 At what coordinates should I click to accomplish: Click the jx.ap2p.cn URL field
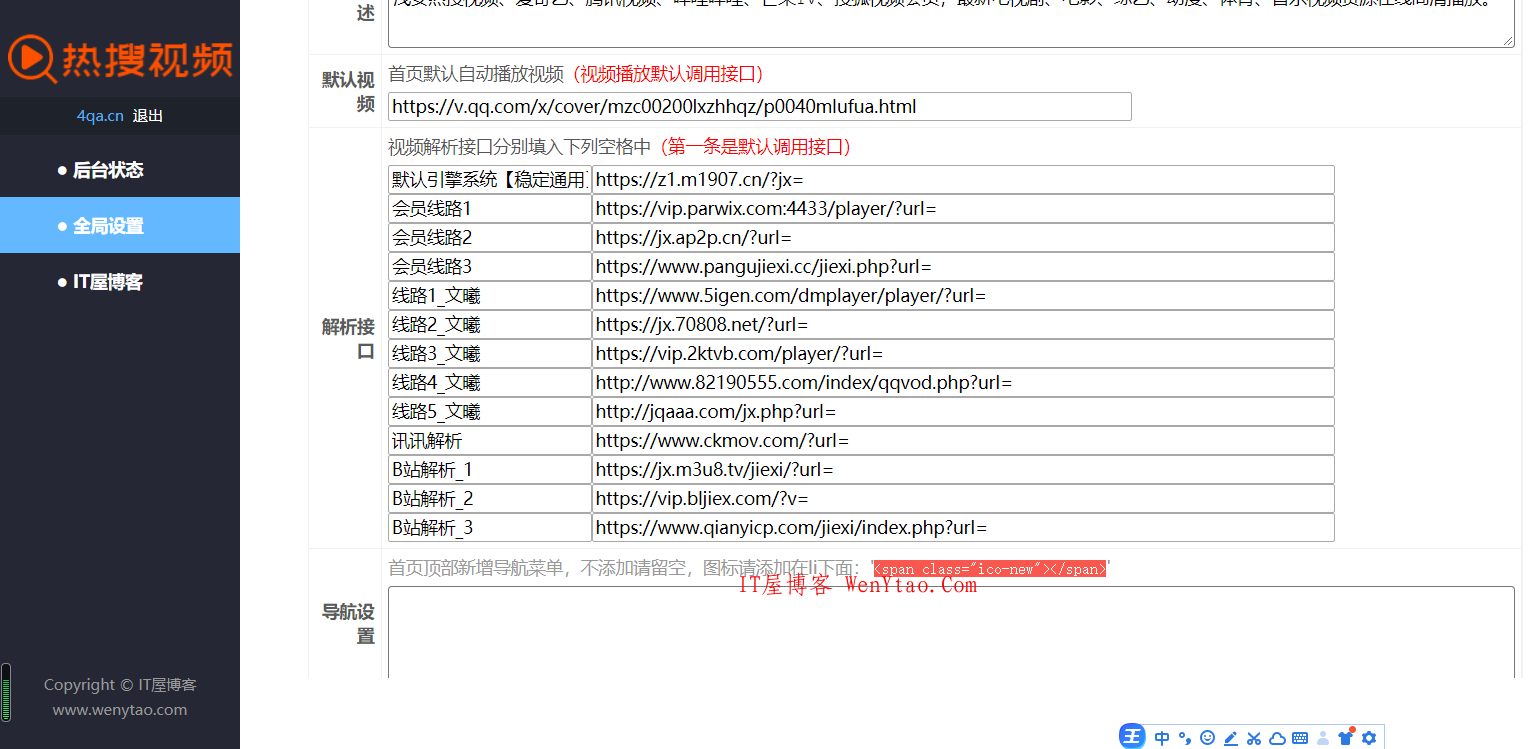pos(963,238)
